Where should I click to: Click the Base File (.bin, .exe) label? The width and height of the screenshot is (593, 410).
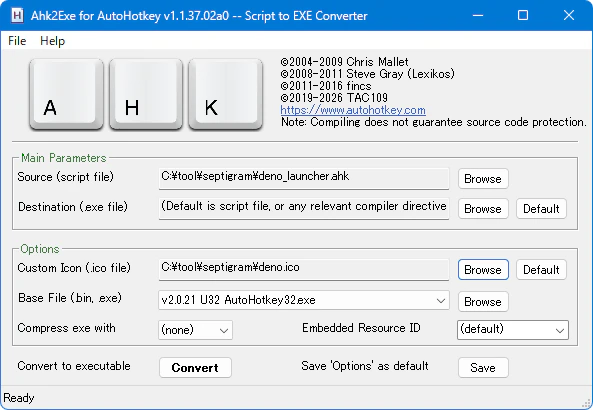(70, 298)
